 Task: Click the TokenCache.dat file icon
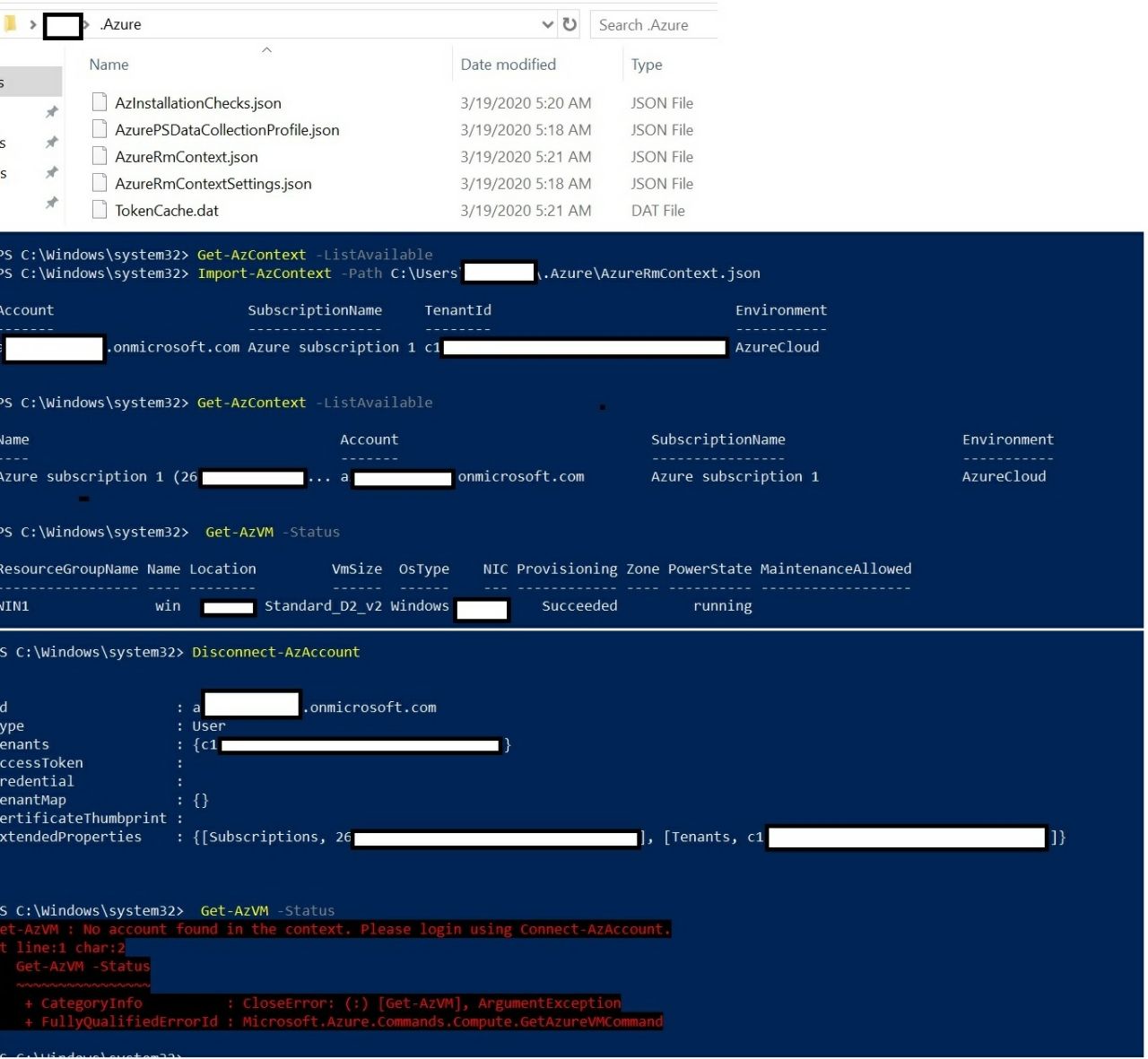(100, 210)
